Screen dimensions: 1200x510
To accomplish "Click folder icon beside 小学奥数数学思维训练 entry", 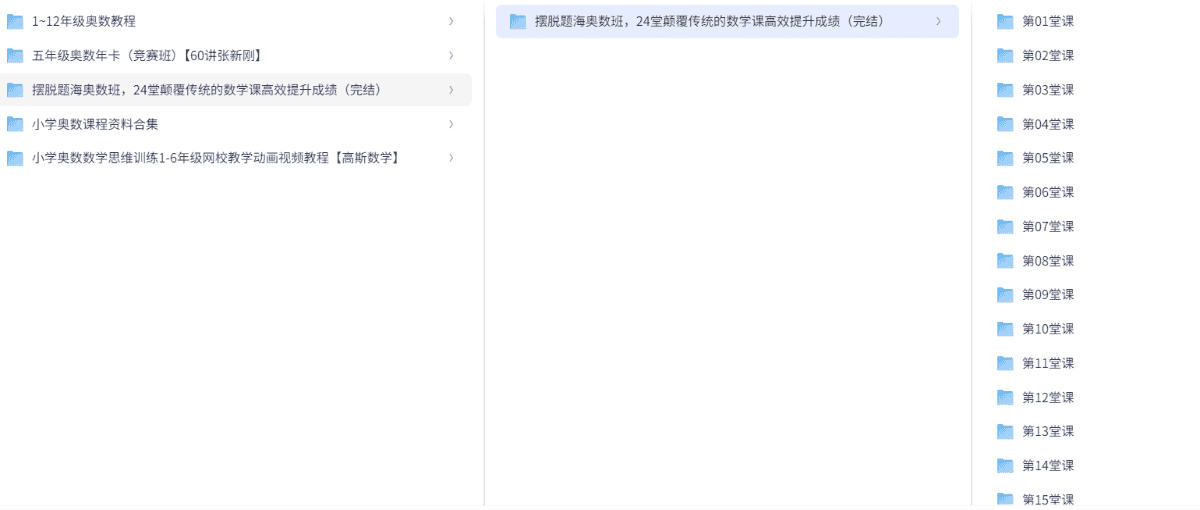I will tap(15, 158).
